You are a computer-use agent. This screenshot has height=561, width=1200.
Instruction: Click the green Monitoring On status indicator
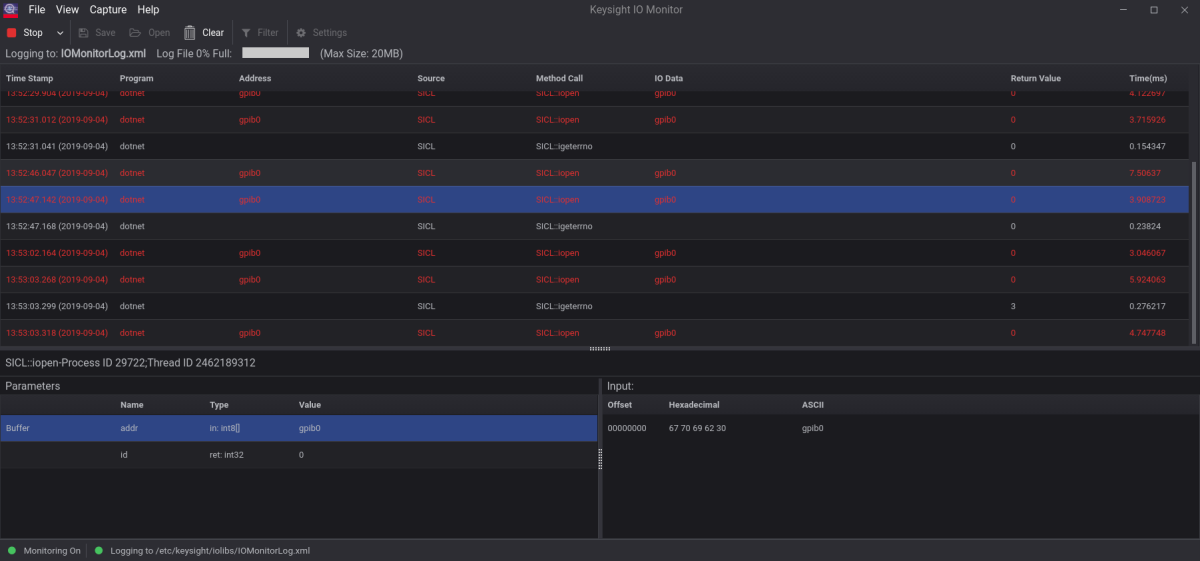pyautogui.click(x=12, y=551)
